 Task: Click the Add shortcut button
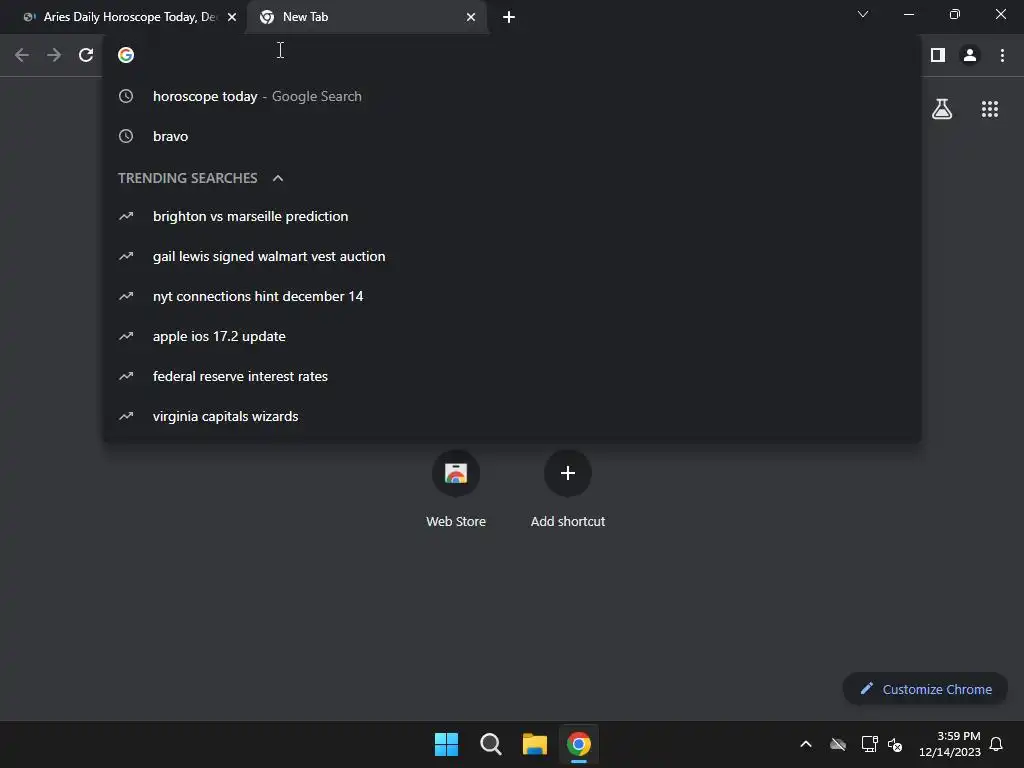tap(568, 490)
